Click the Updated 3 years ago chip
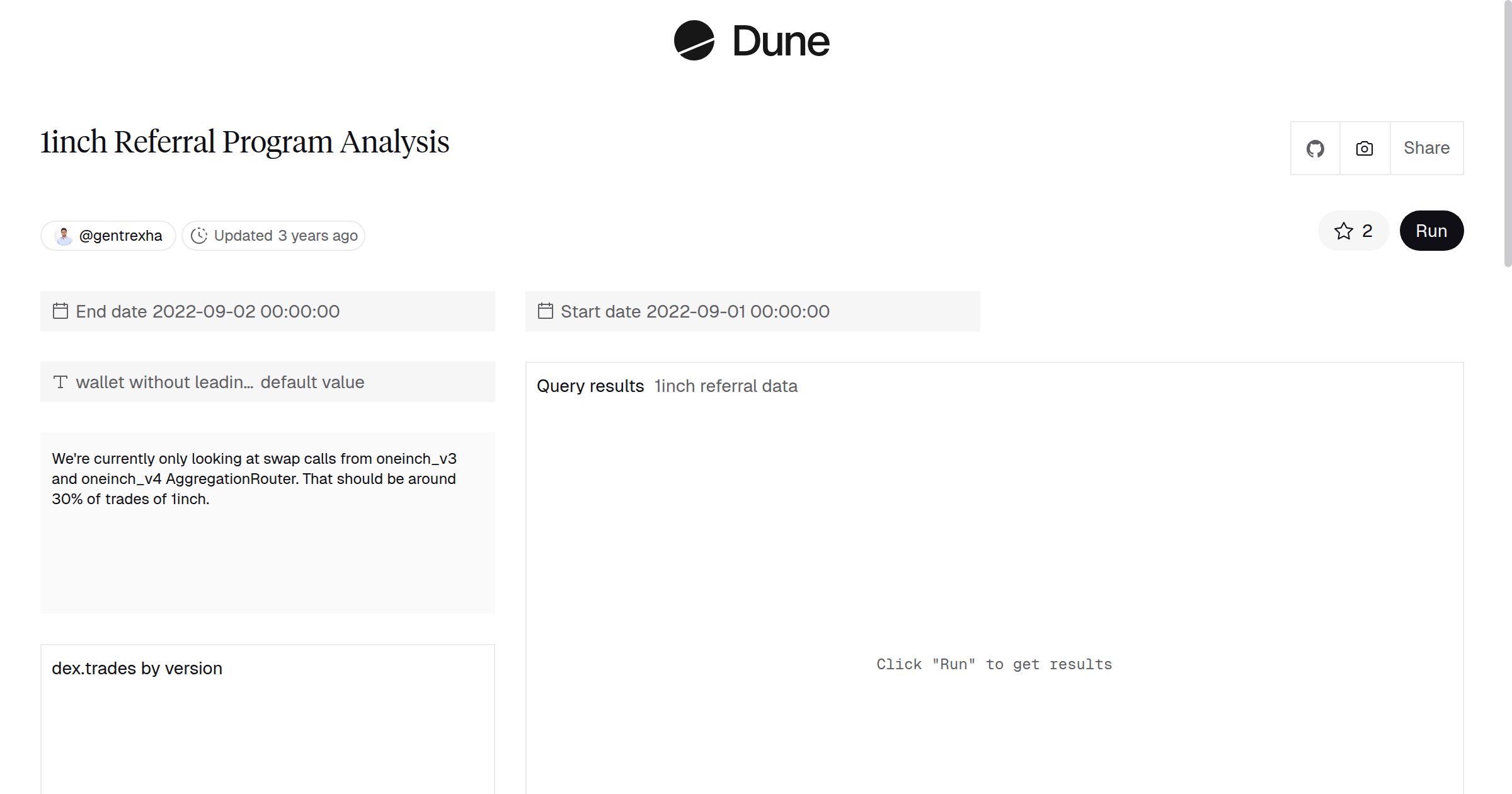The height and width of the screenshot is (794, 1512). (273, 235)
